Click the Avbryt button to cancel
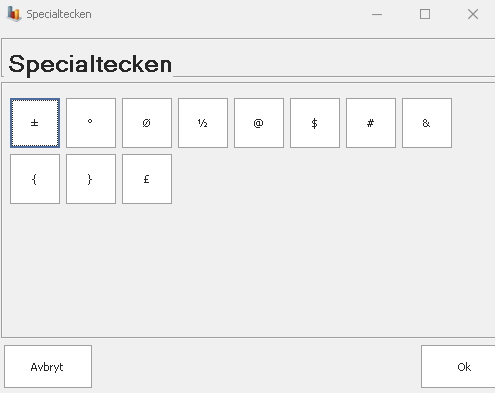The height and width of the screenshot is (393, 495). (48, 367)
